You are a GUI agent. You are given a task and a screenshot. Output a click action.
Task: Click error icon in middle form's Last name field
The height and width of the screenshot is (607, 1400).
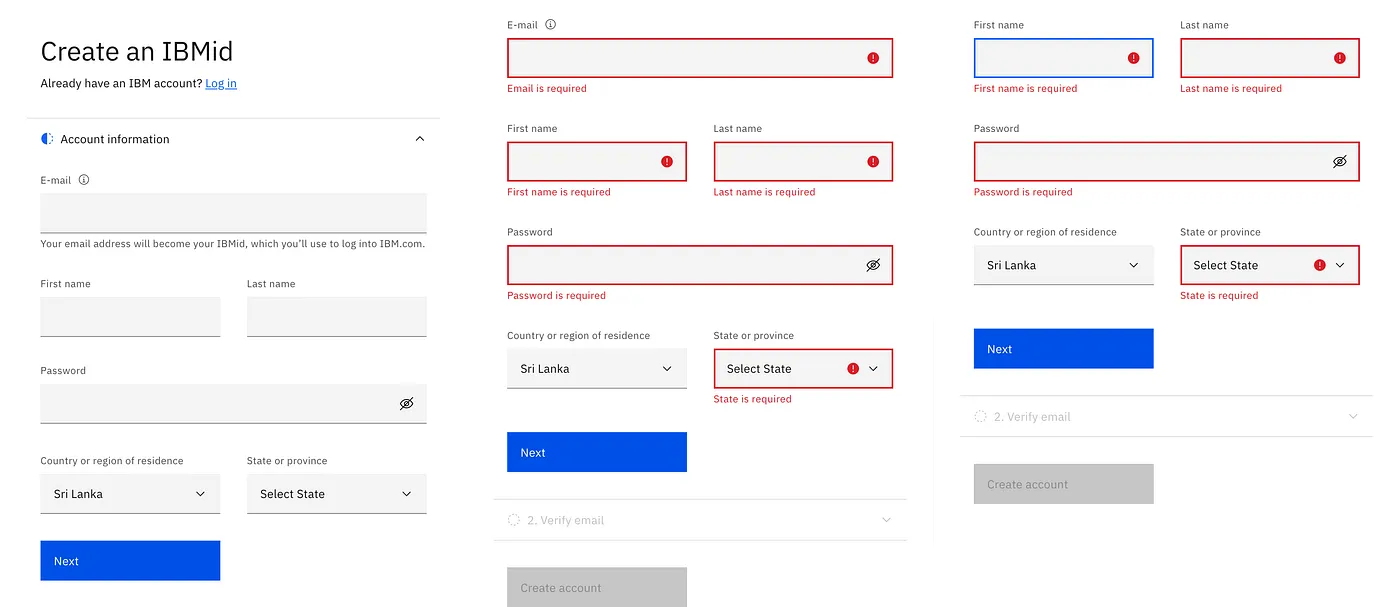point(873,162)
